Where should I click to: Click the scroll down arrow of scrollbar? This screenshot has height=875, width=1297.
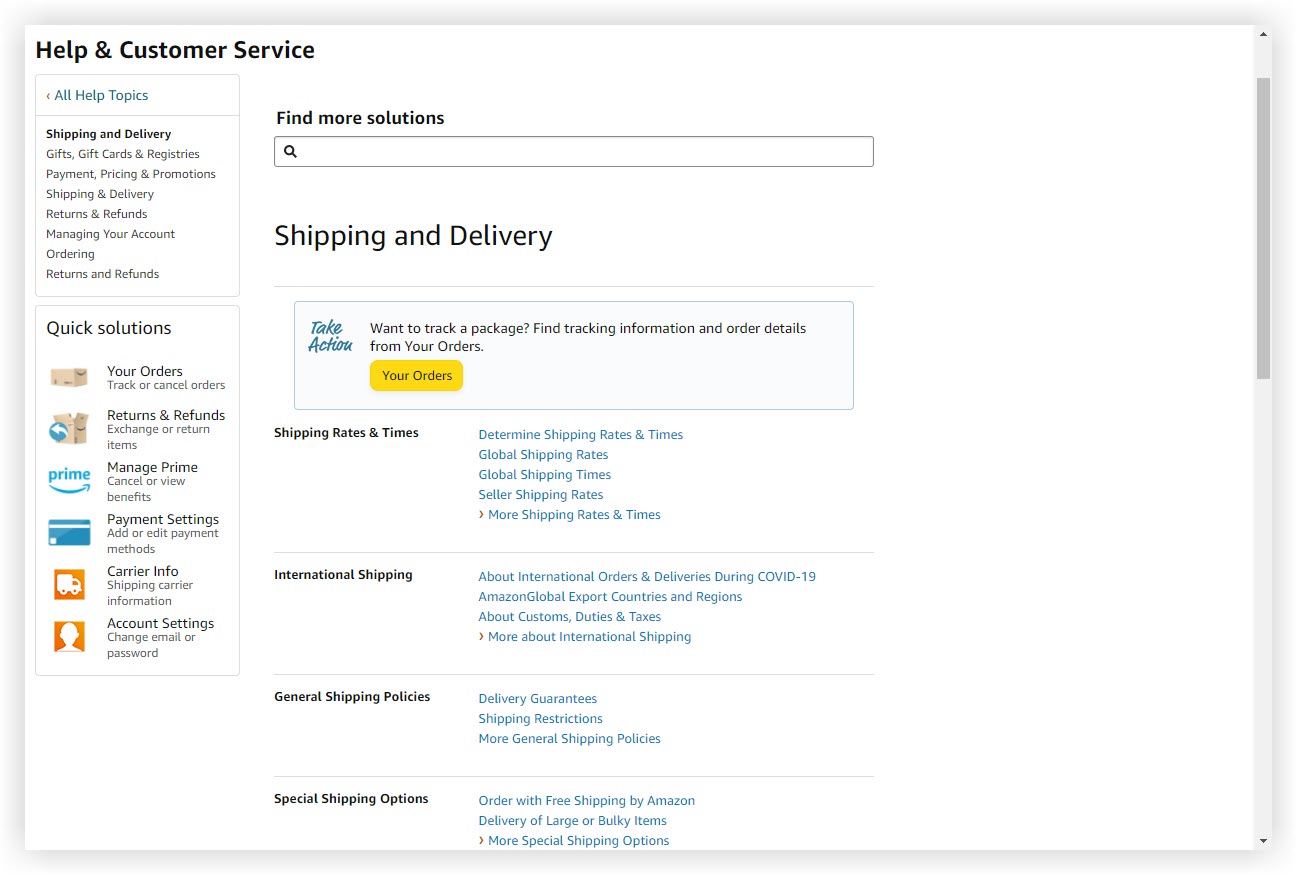[1263, 841]
